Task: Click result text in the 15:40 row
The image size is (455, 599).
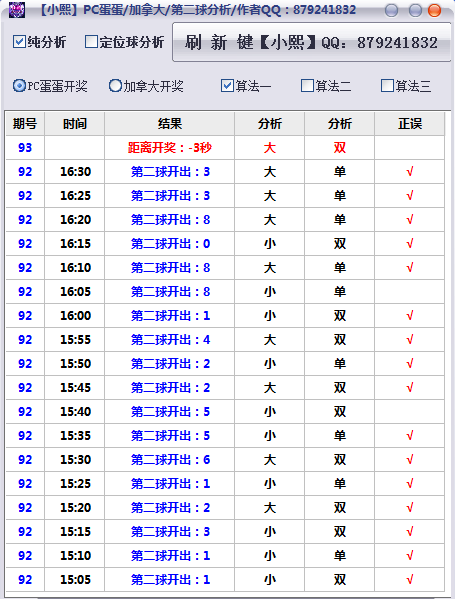Action: (170, 411)
